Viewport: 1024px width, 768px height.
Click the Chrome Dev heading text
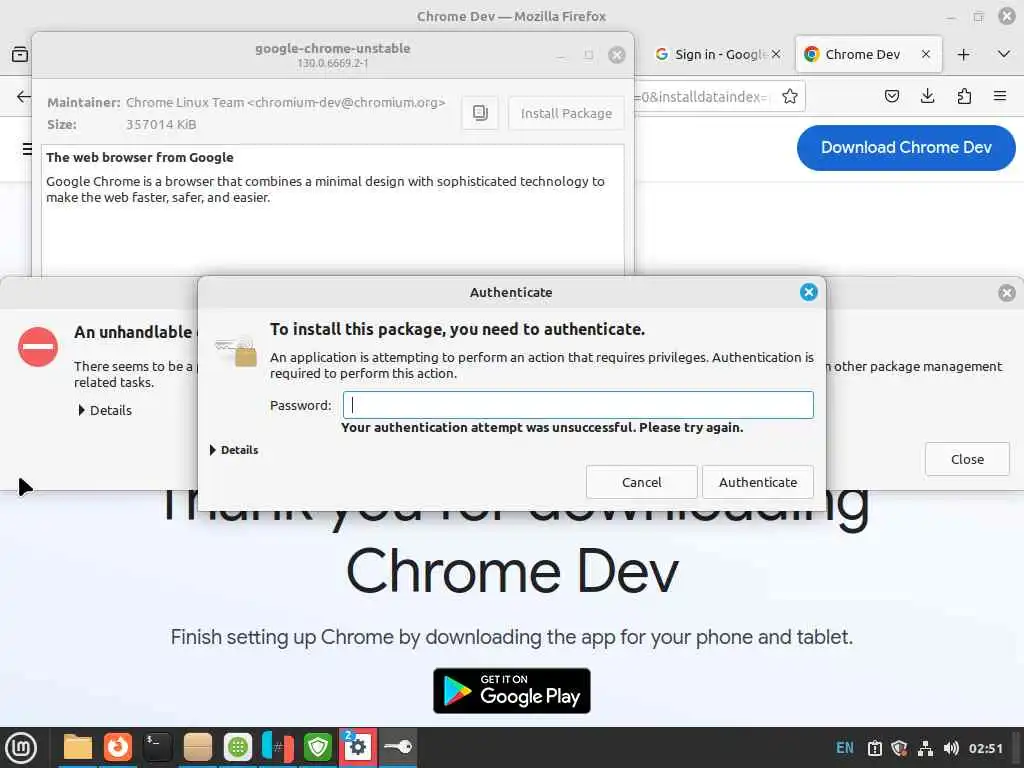(x=512, y=572)
